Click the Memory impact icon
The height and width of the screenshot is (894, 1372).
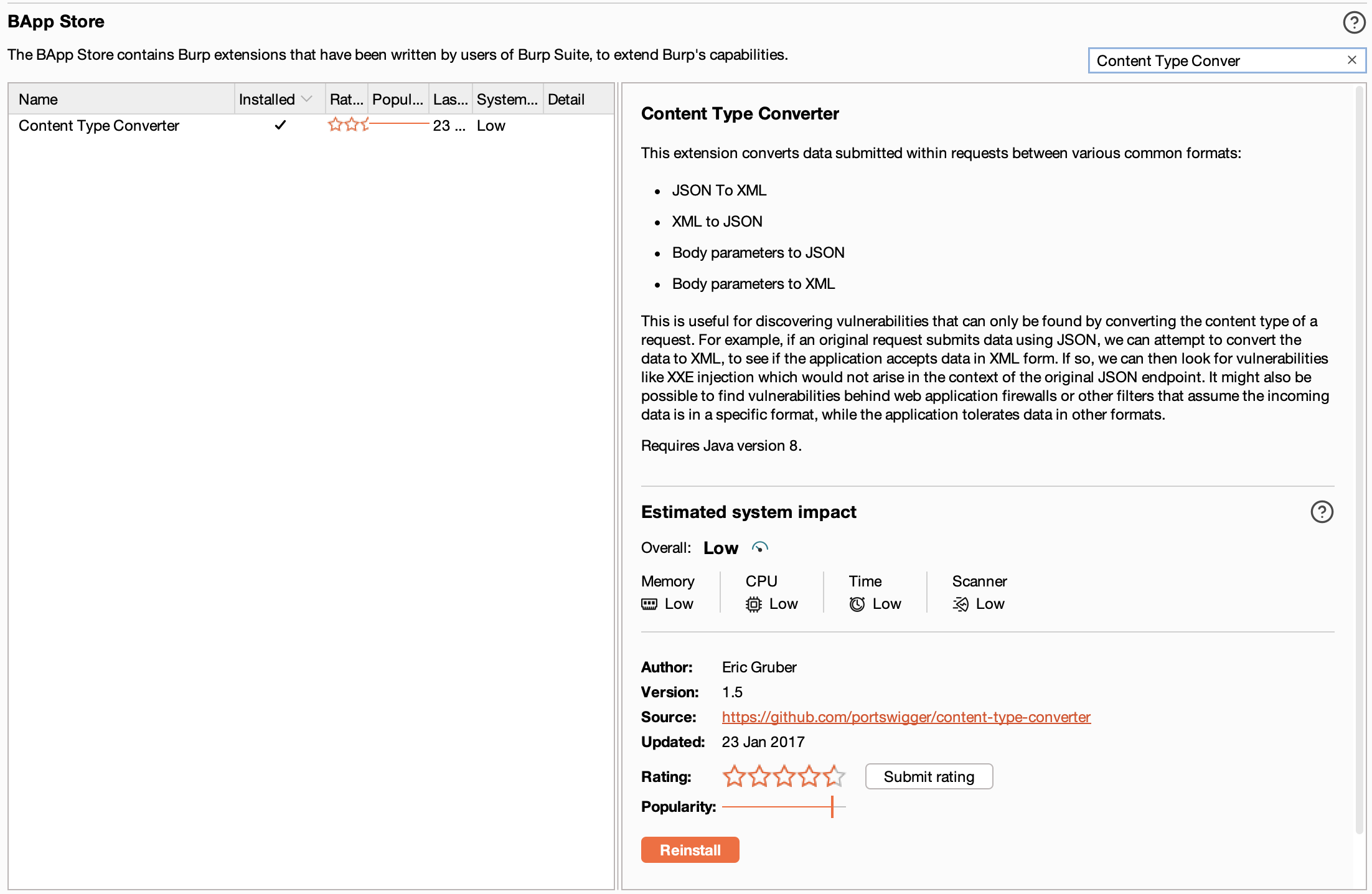[x=649, y=603]
